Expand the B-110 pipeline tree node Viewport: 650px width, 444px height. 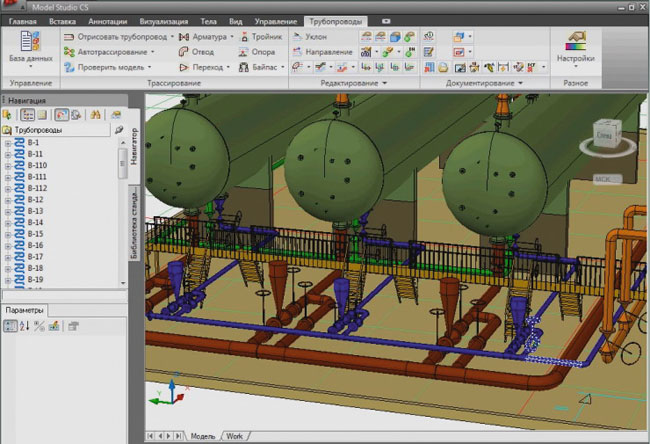pos(7,166)
